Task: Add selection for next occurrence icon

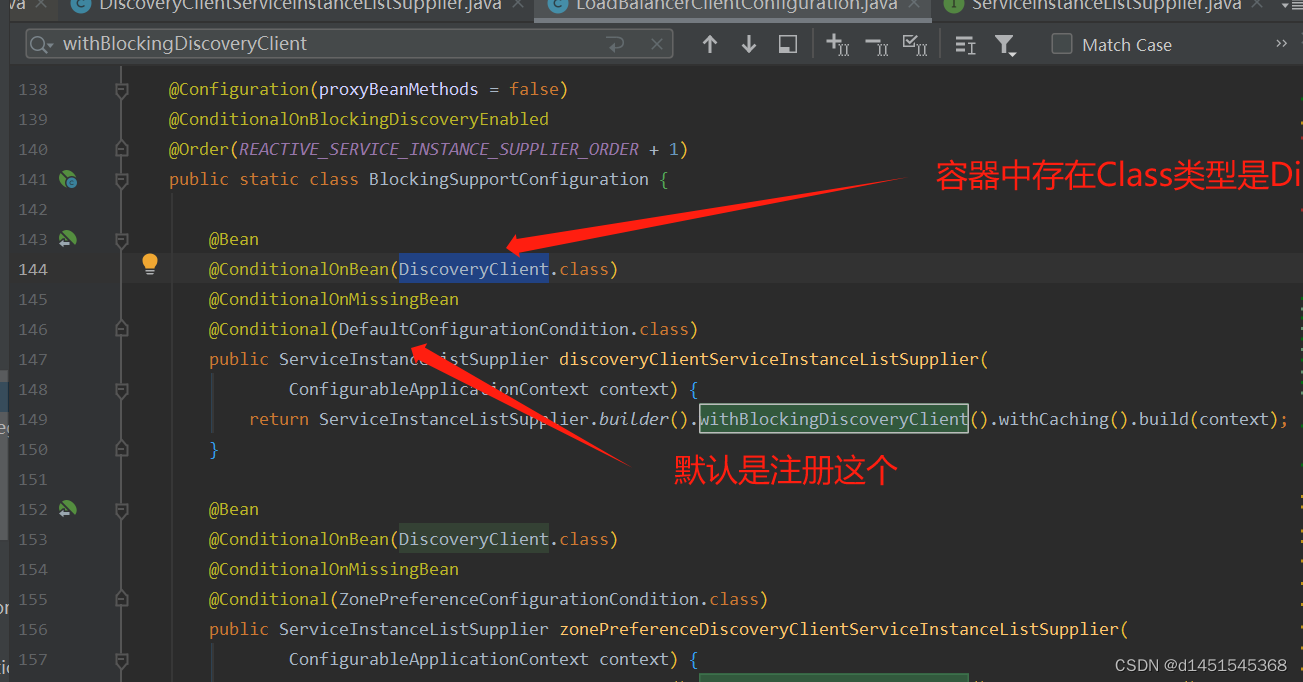Action: point(837,44)
